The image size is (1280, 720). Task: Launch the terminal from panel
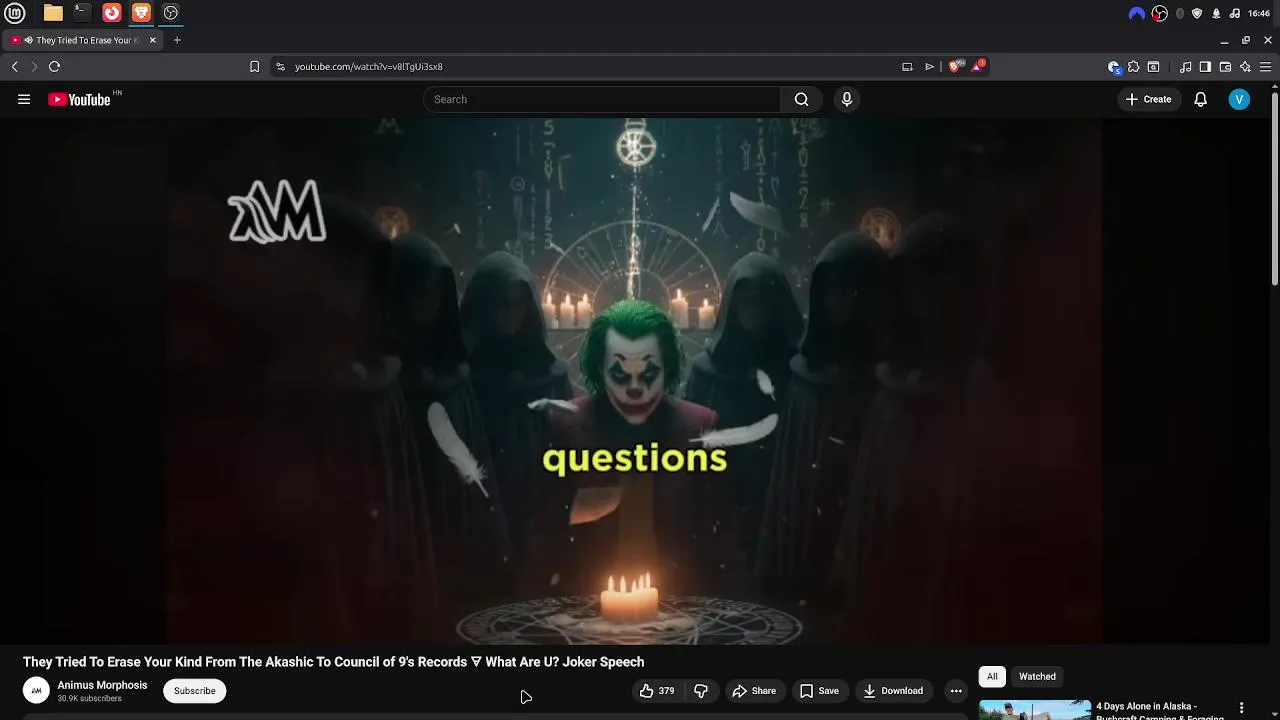(x=82, y=13)
